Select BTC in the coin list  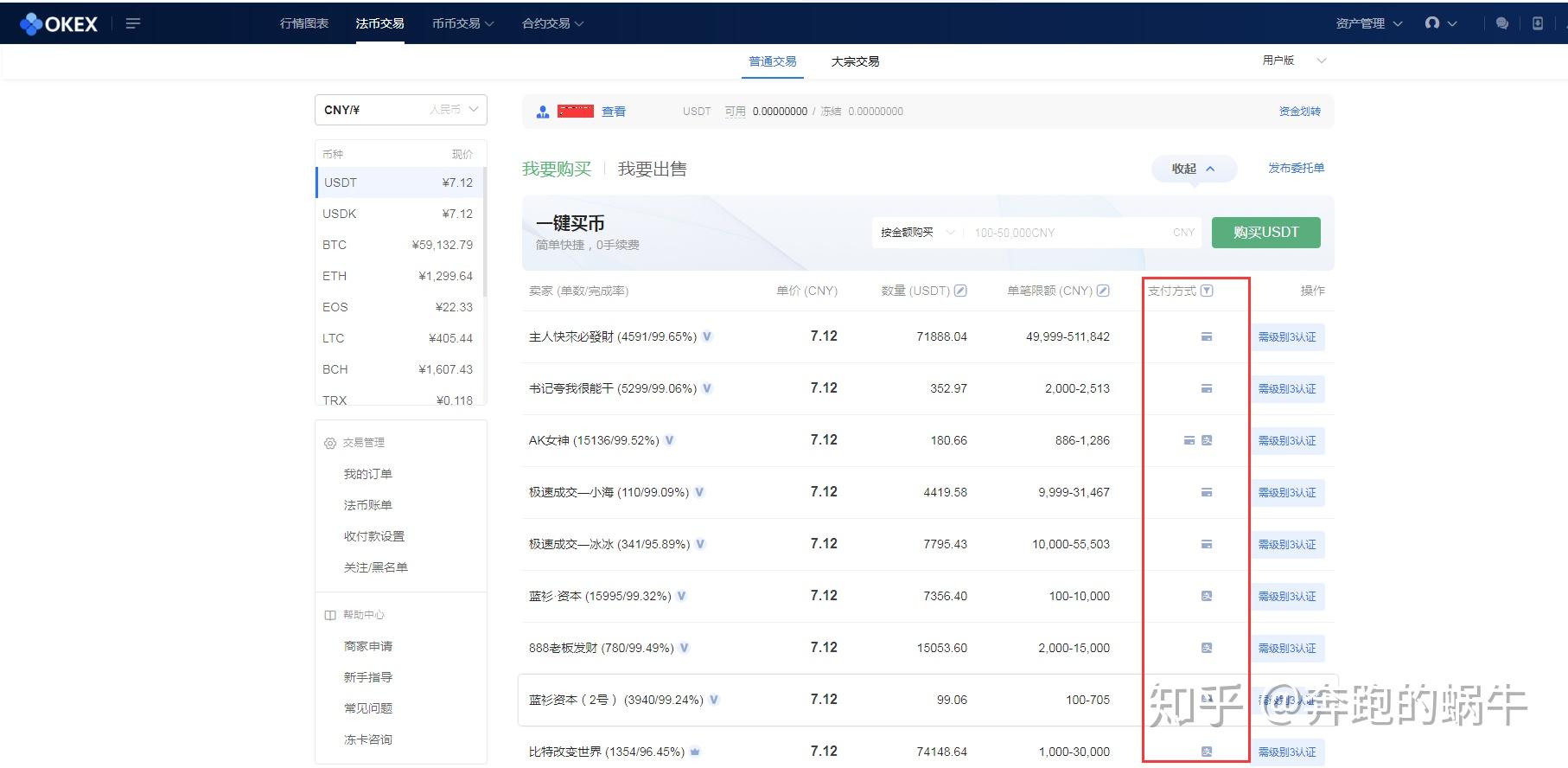(x=399, y=245)
